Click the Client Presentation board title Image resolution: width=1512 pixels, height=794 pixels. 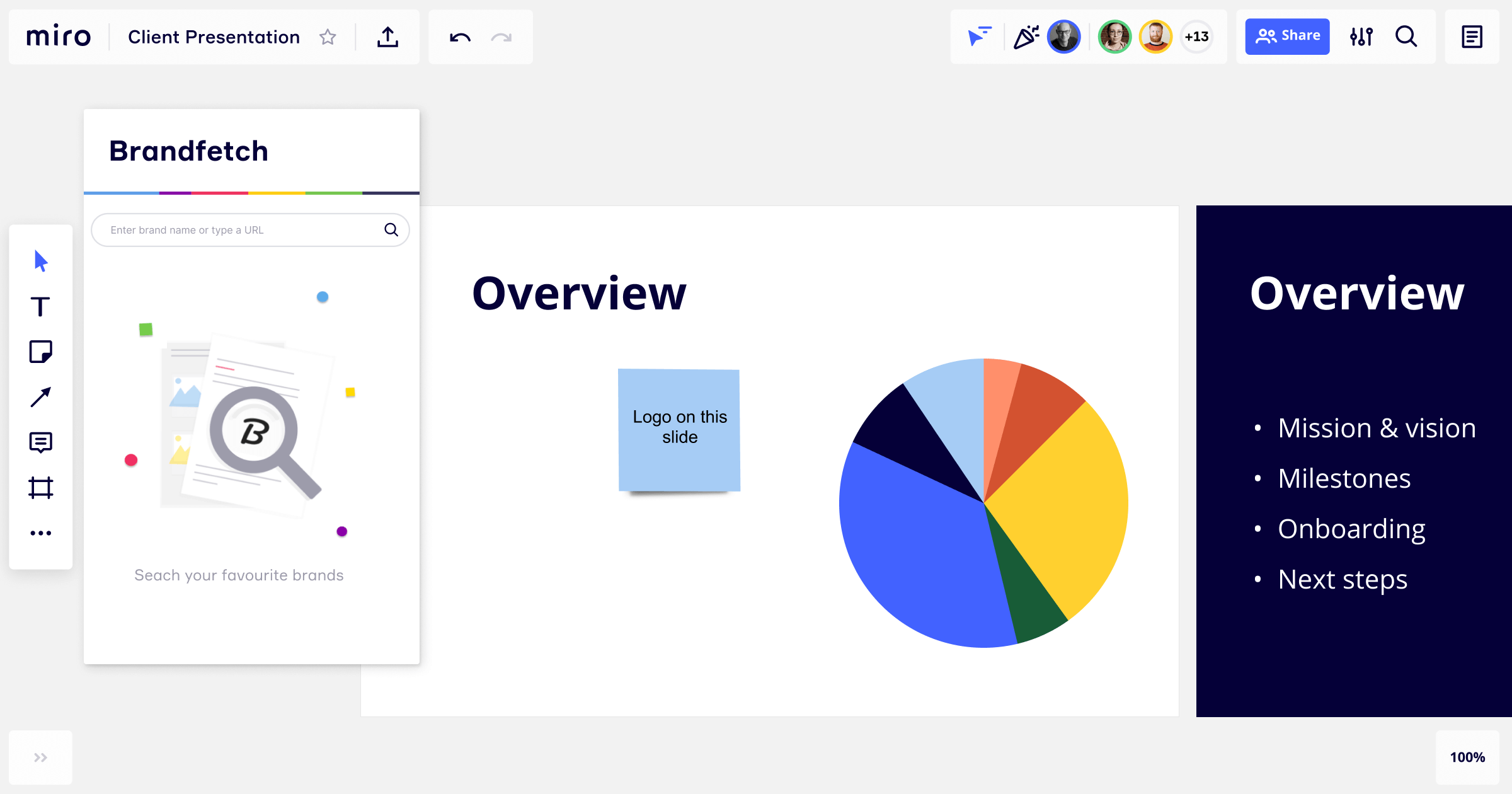[x=214, y=37]
